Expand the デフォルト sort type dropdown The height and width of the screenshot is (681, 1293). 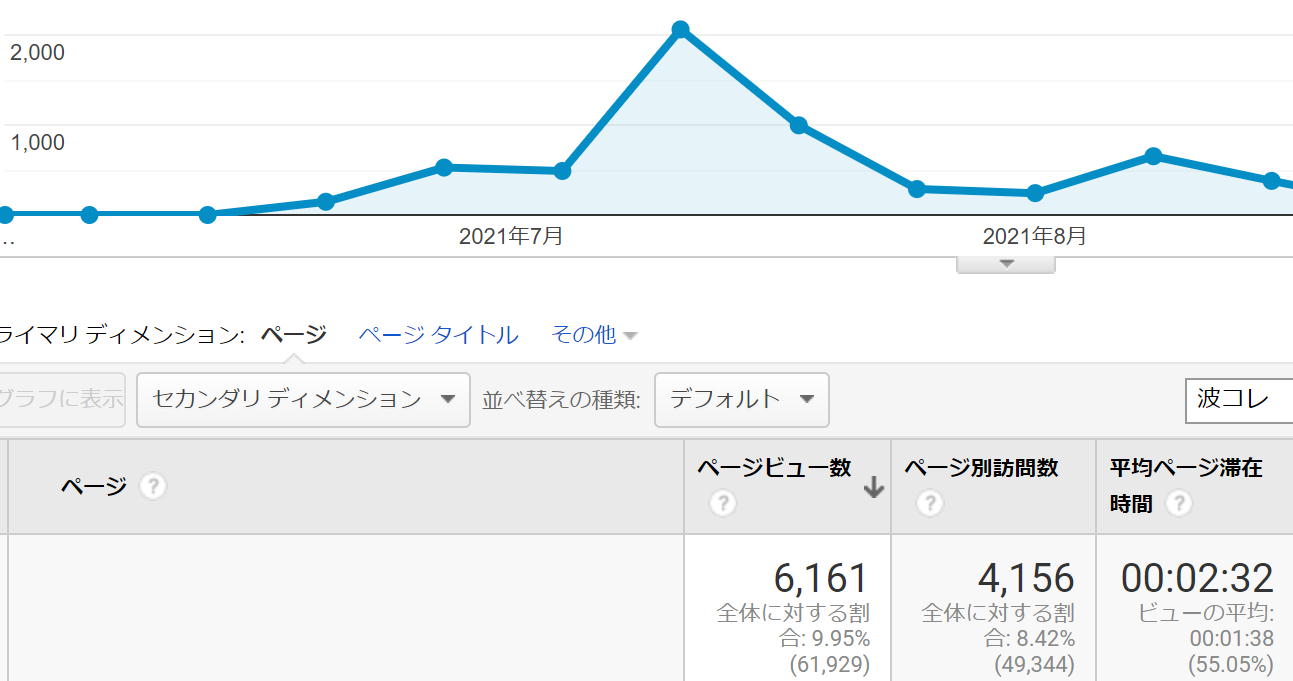pyautogui.click(x=741, y=399)
